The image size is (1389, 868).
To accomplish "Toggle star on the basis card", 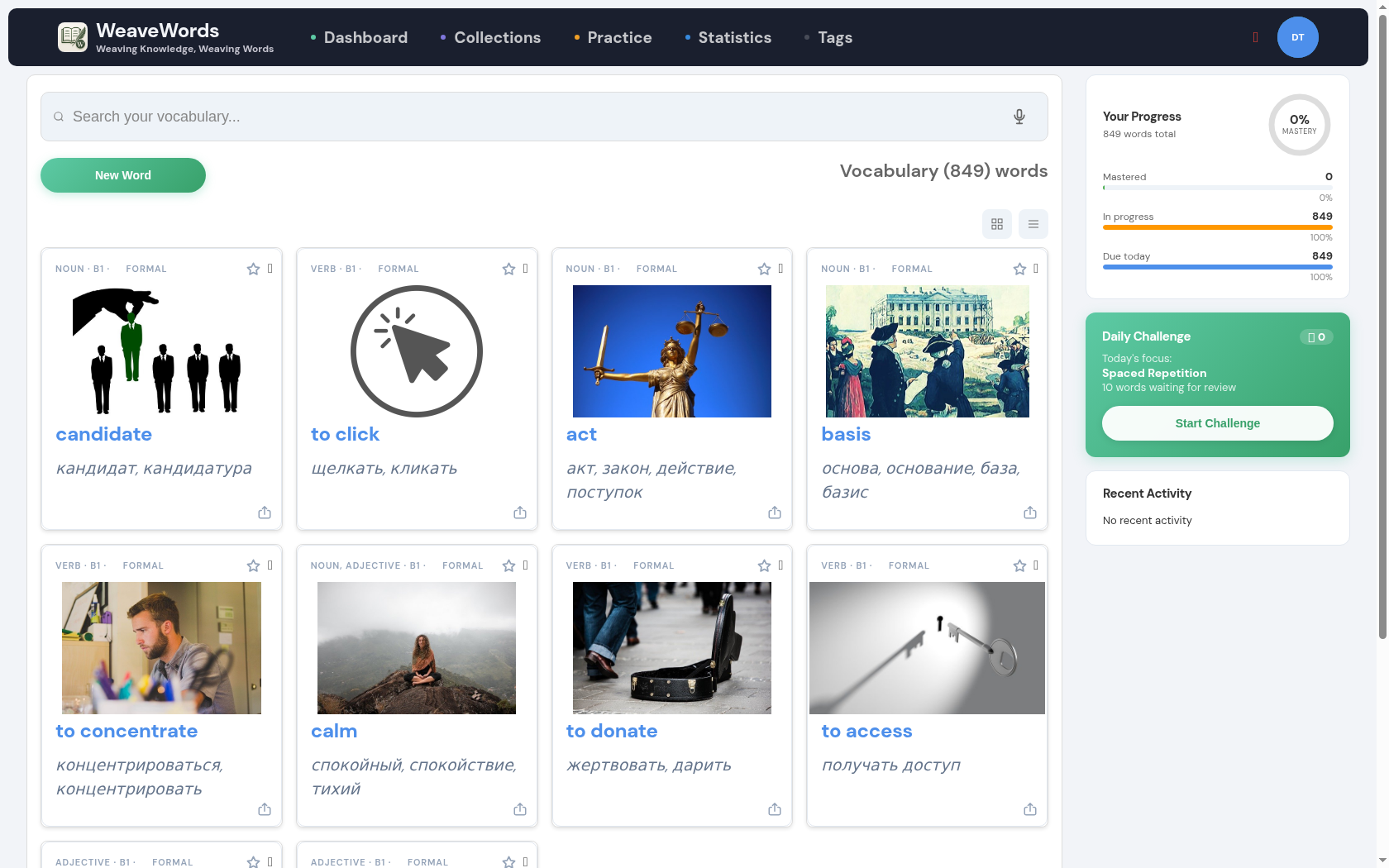I will tap(1019, 269).
